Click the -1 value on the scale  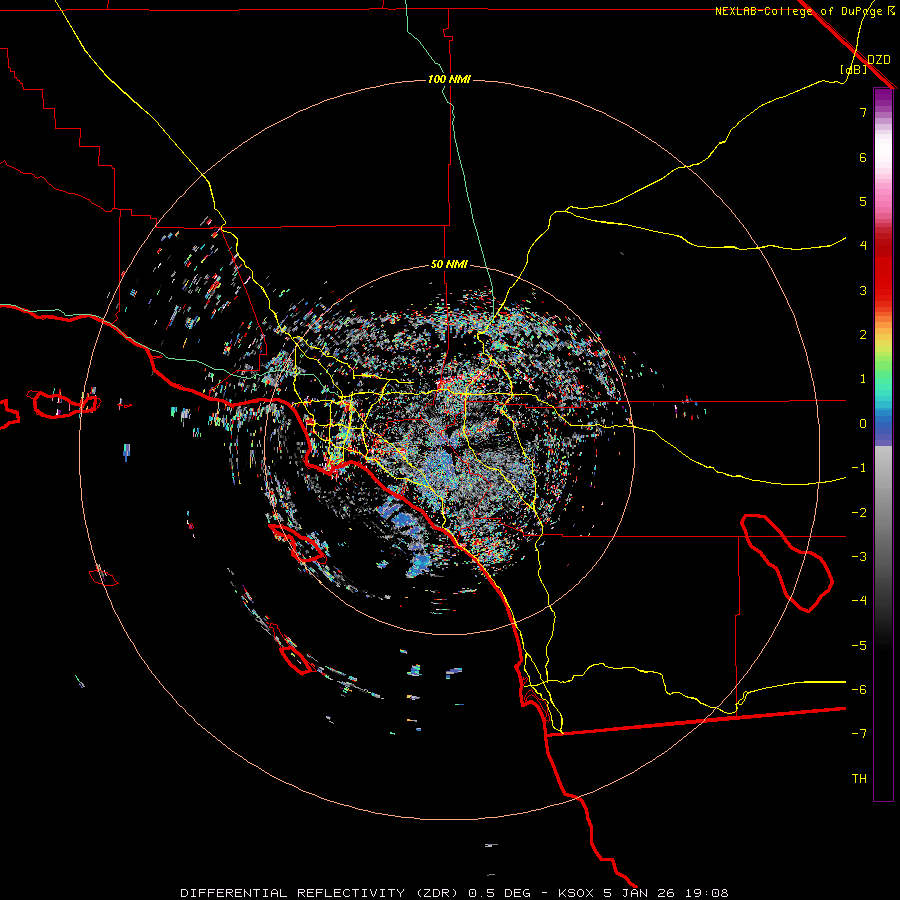coord(859,468)
